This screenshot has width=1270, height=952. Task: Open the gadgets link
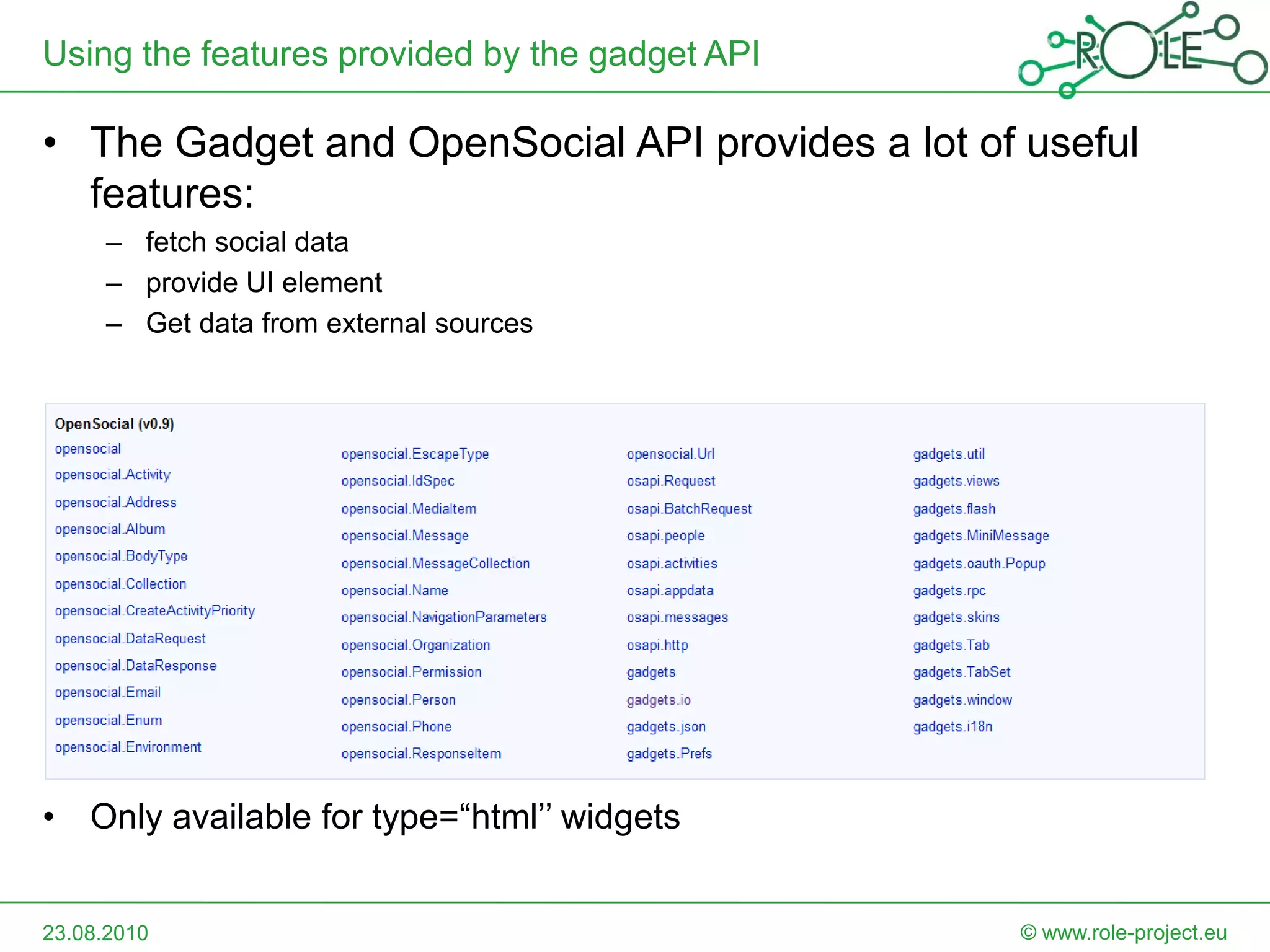pyautogui.click(x=651, y=672)
